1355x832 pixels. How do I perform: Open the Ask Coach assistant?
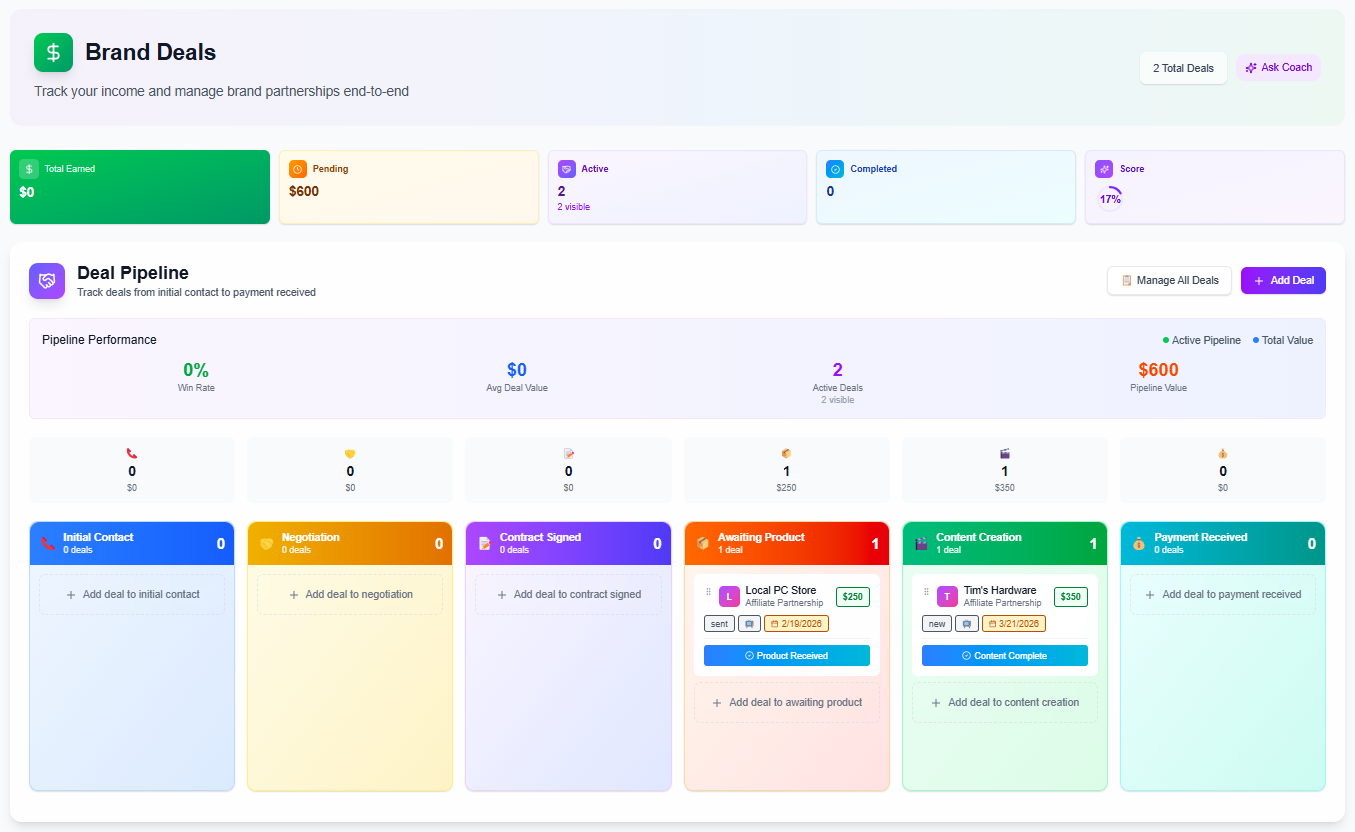(x=1278, y=68)
